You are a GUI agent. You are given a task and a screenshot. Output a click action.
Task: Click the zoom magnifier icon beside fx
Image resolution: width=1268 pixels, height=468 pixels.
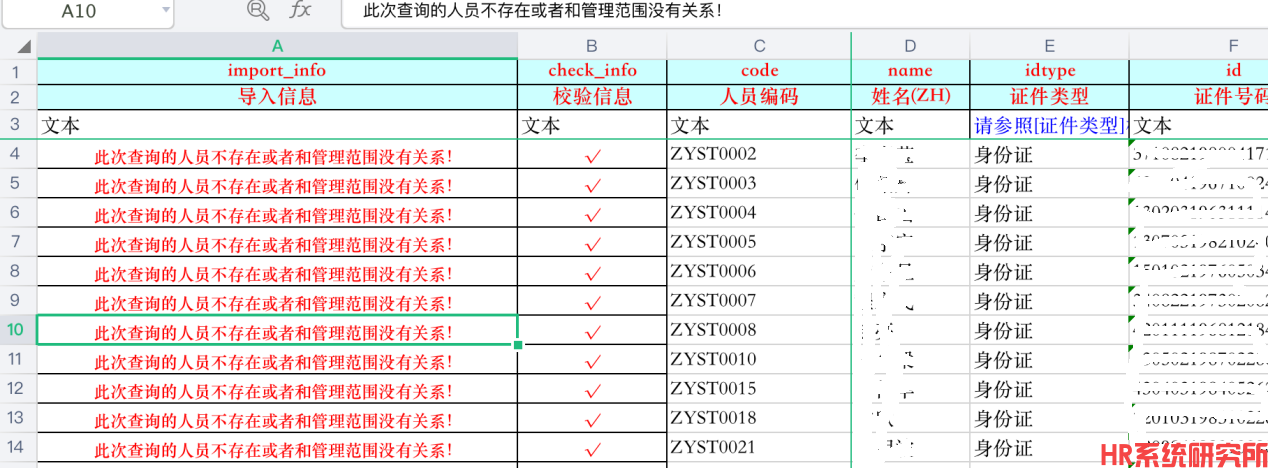click(258, 11)
